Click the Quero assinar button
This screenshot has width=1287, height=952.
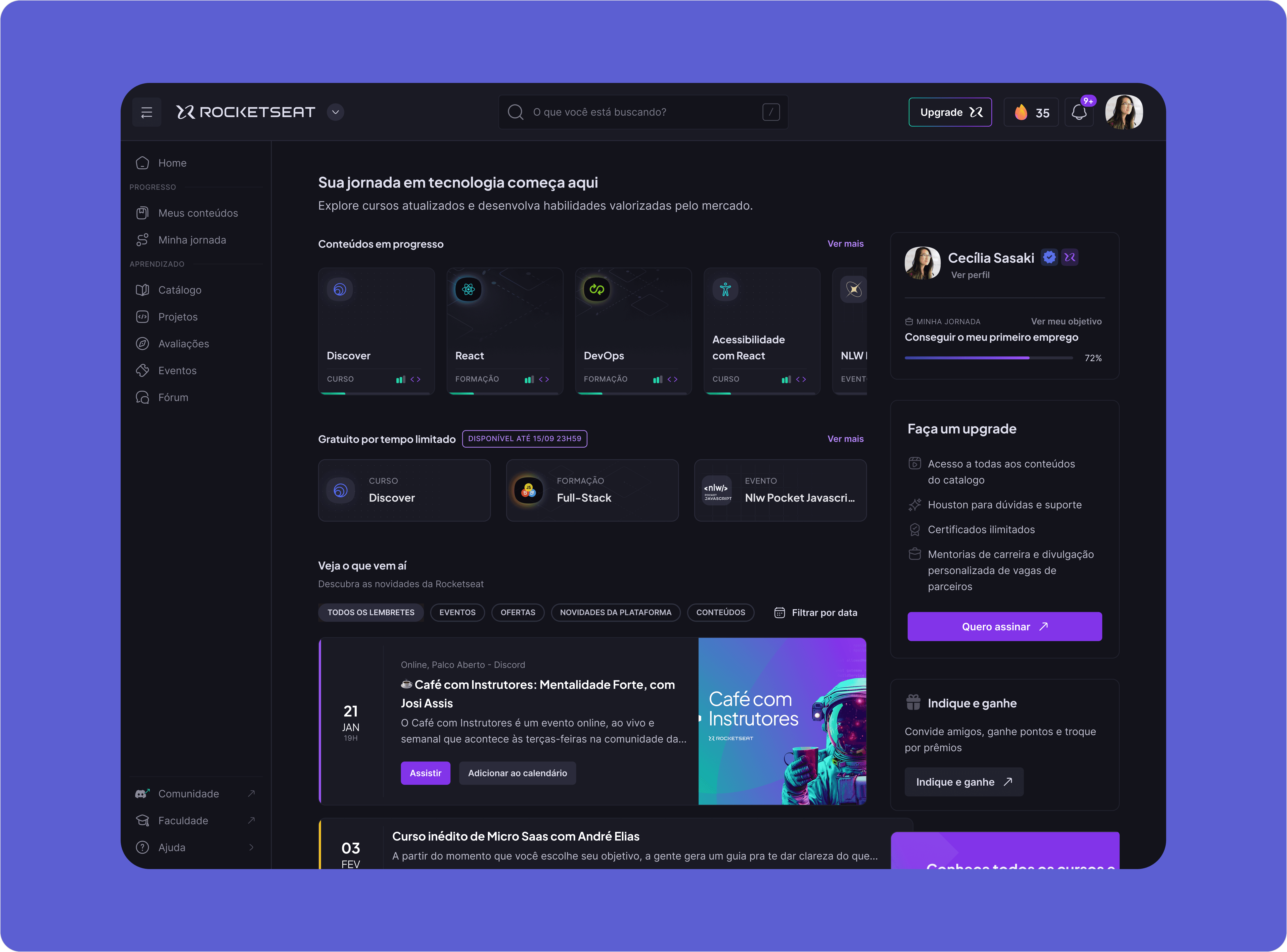click(1004, 626)
